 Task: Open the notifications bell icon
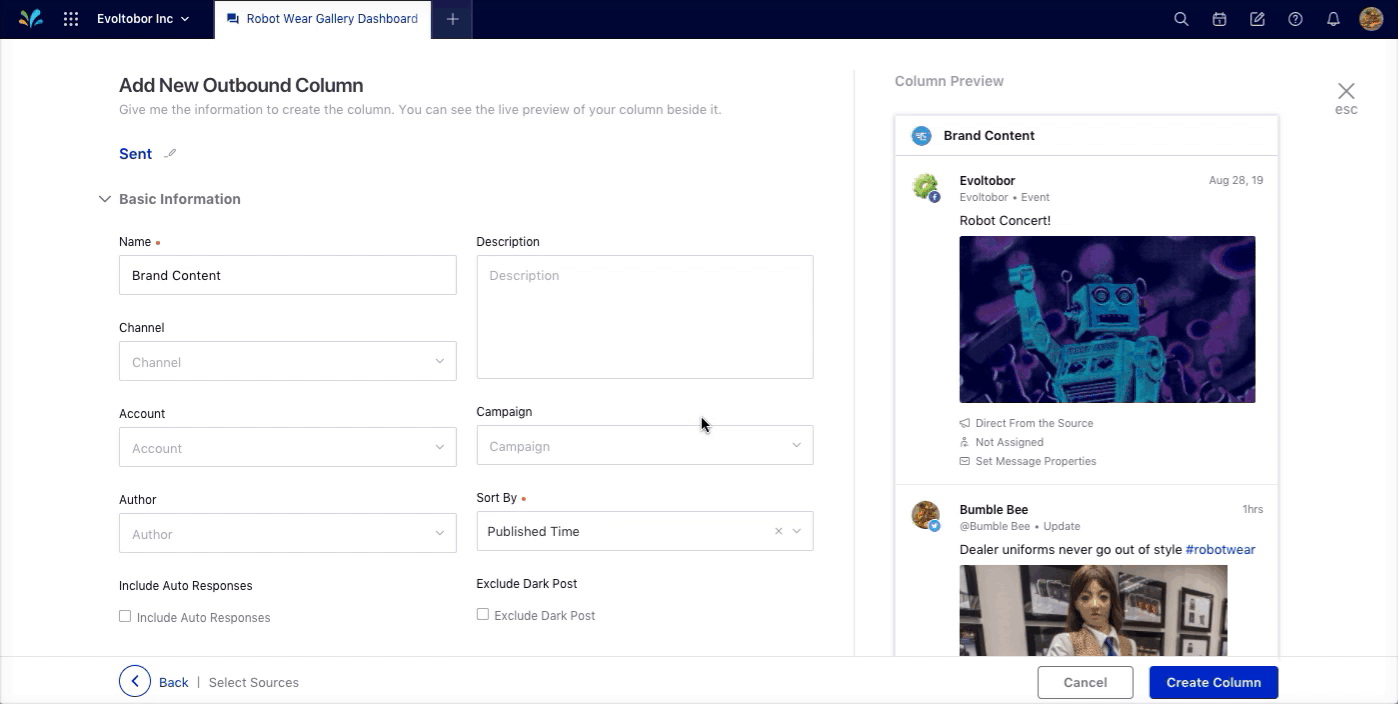[1333, 19]
